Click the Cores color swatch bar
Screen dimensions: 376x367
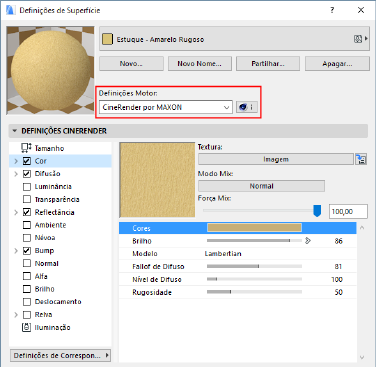(x=254, y=228)
